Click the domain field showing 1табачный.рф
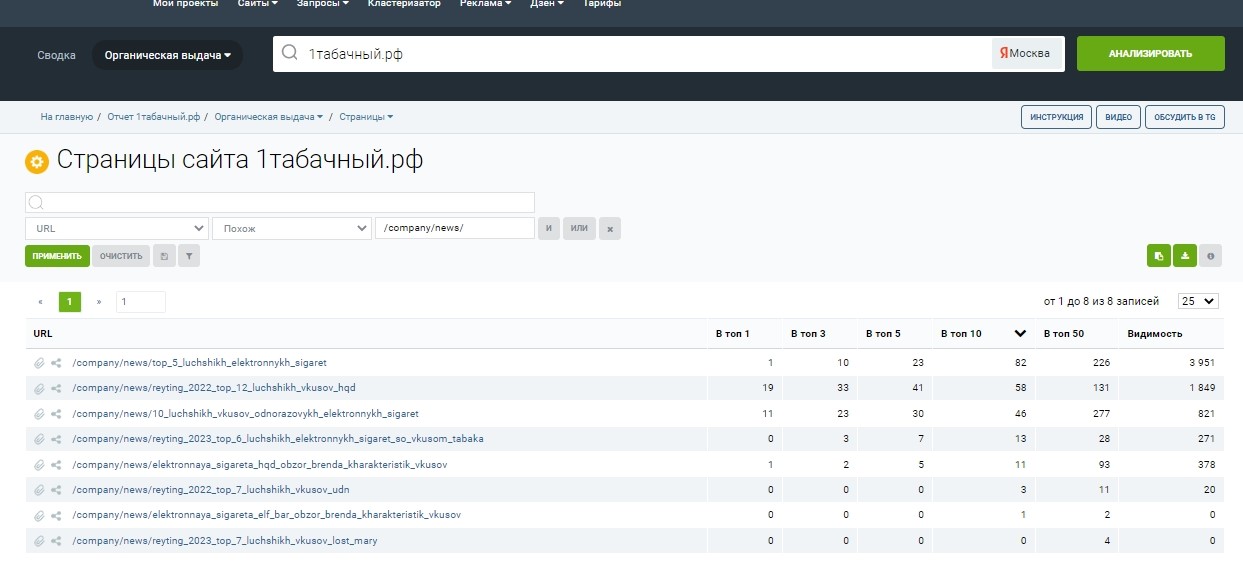This screenshot has height=568, width=1243. [x=630, y=54]
